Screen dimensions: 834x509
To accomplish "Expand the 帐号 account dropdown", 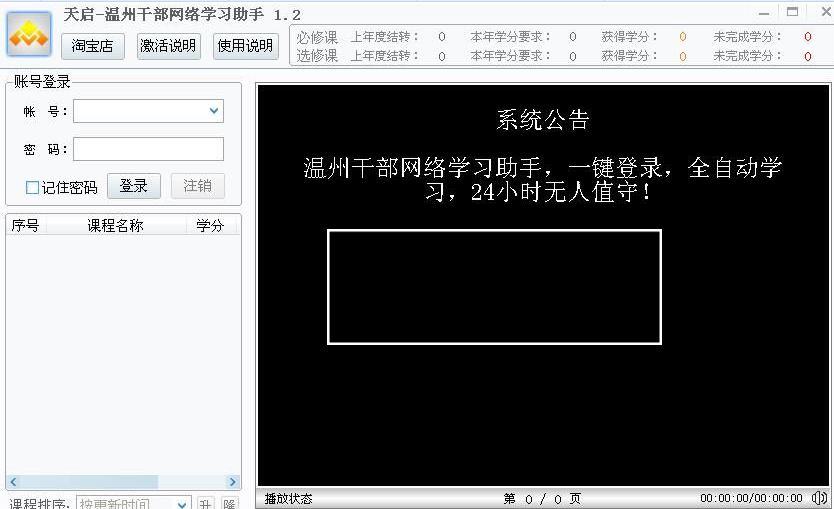I will tap(214, 111).
